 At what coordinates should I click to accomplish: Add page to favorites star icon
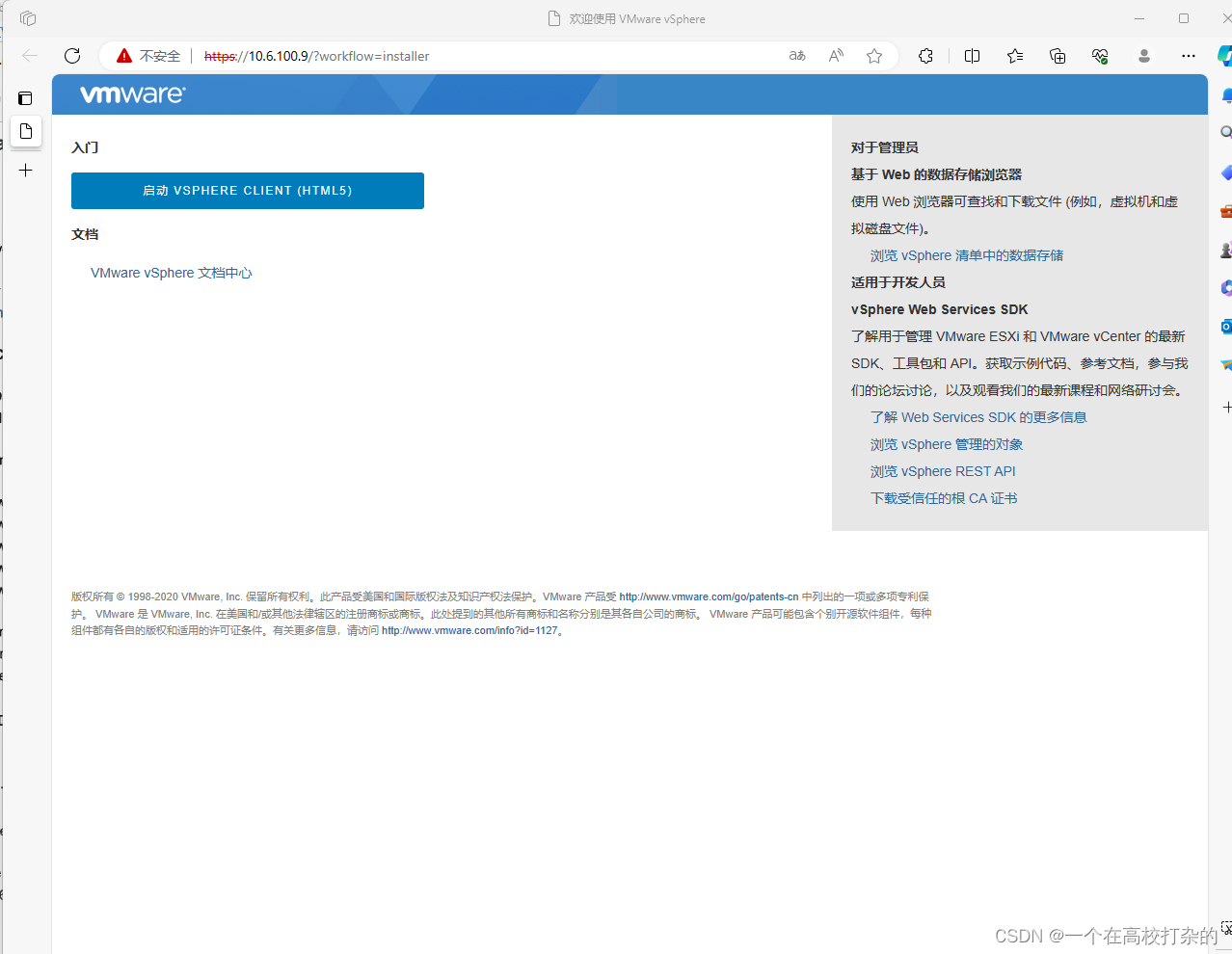click(874, 56)
